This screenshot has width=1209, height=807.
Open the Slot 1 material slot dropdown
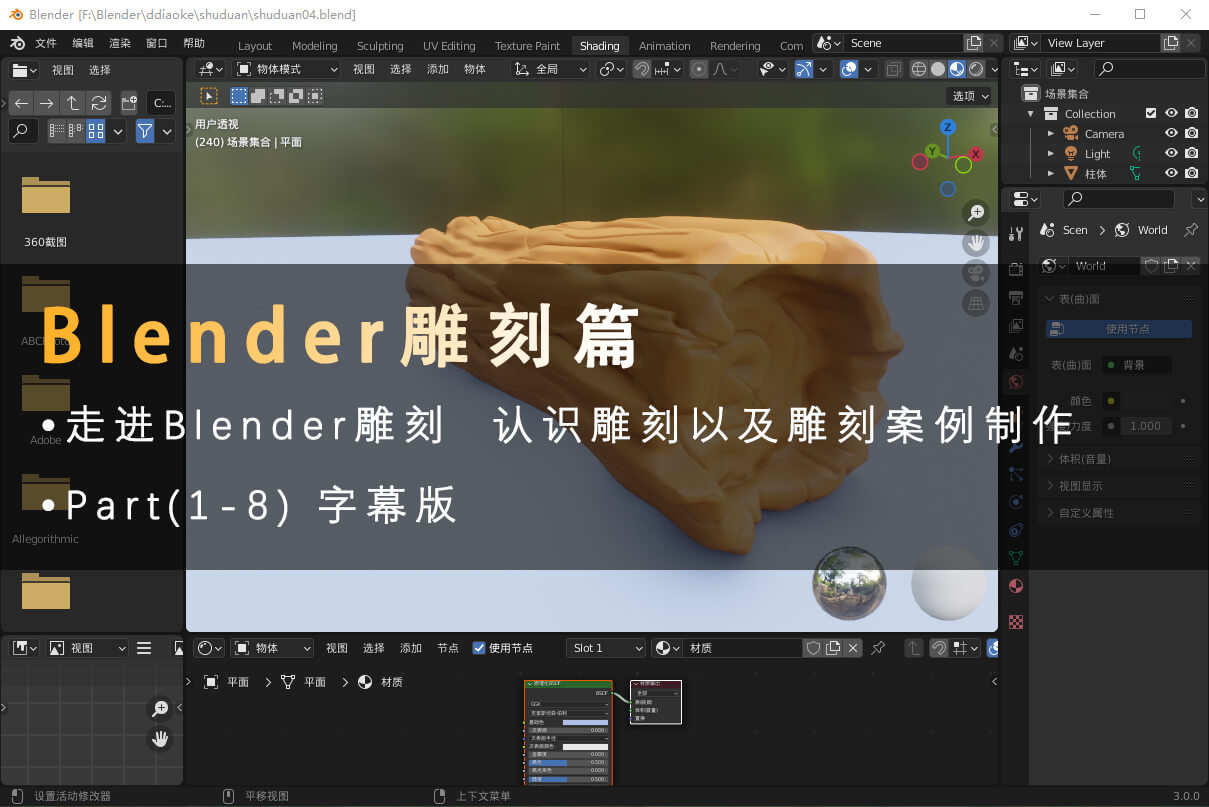(607, 648)
